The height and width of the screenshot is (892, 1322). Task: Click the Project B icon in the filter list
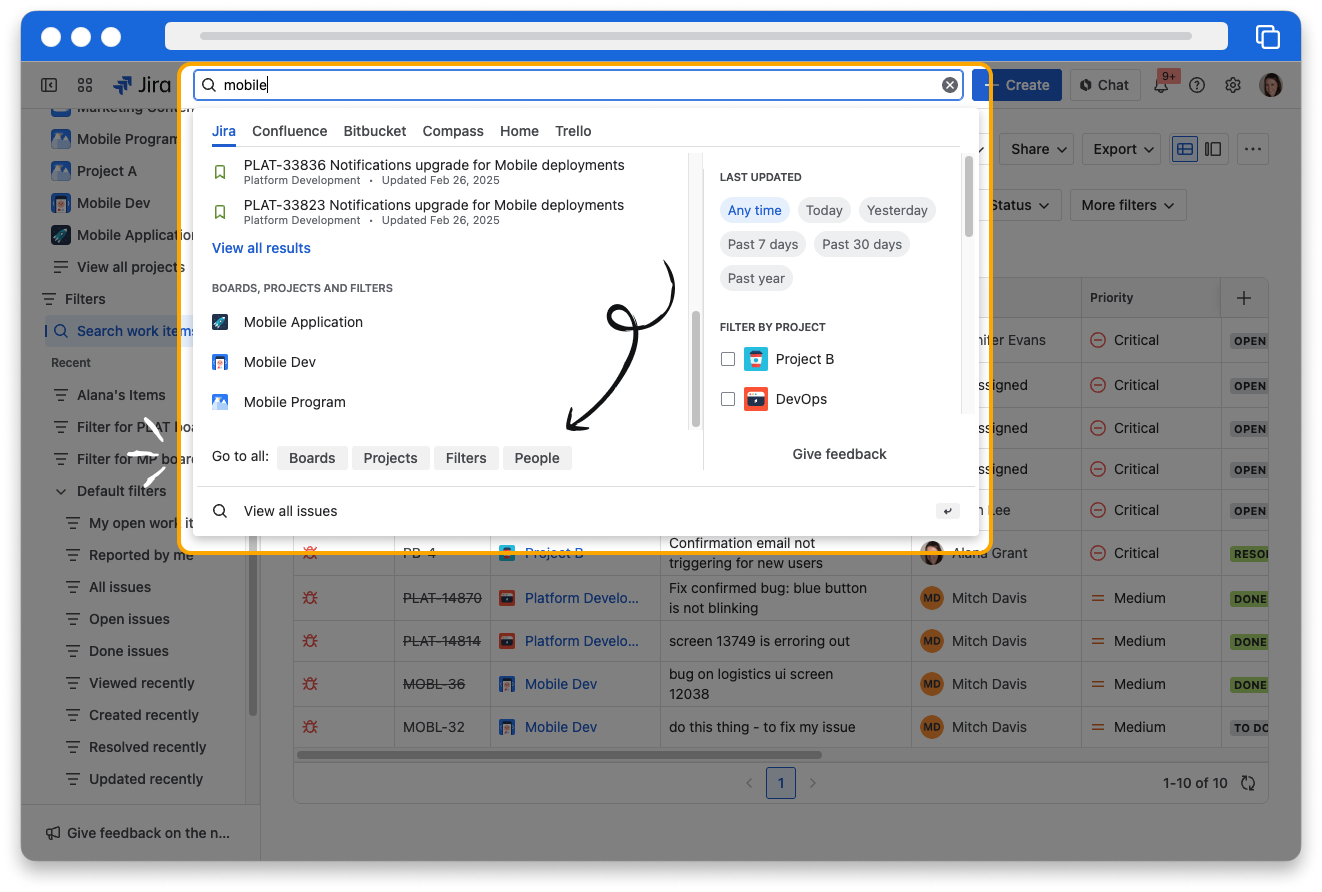(x=756, y=359)
